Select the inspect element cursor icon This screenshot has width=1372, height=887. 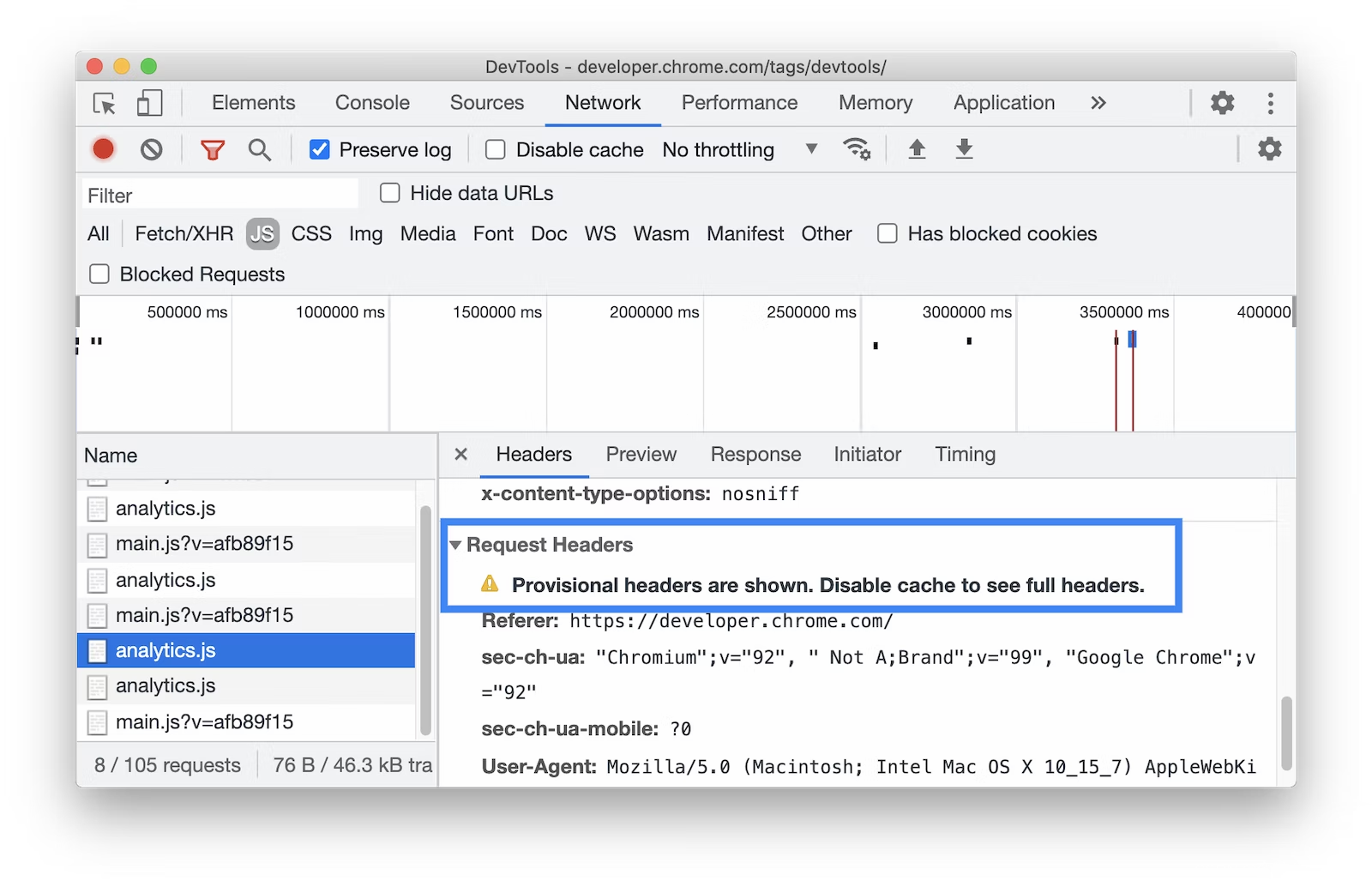click(103, 103)
